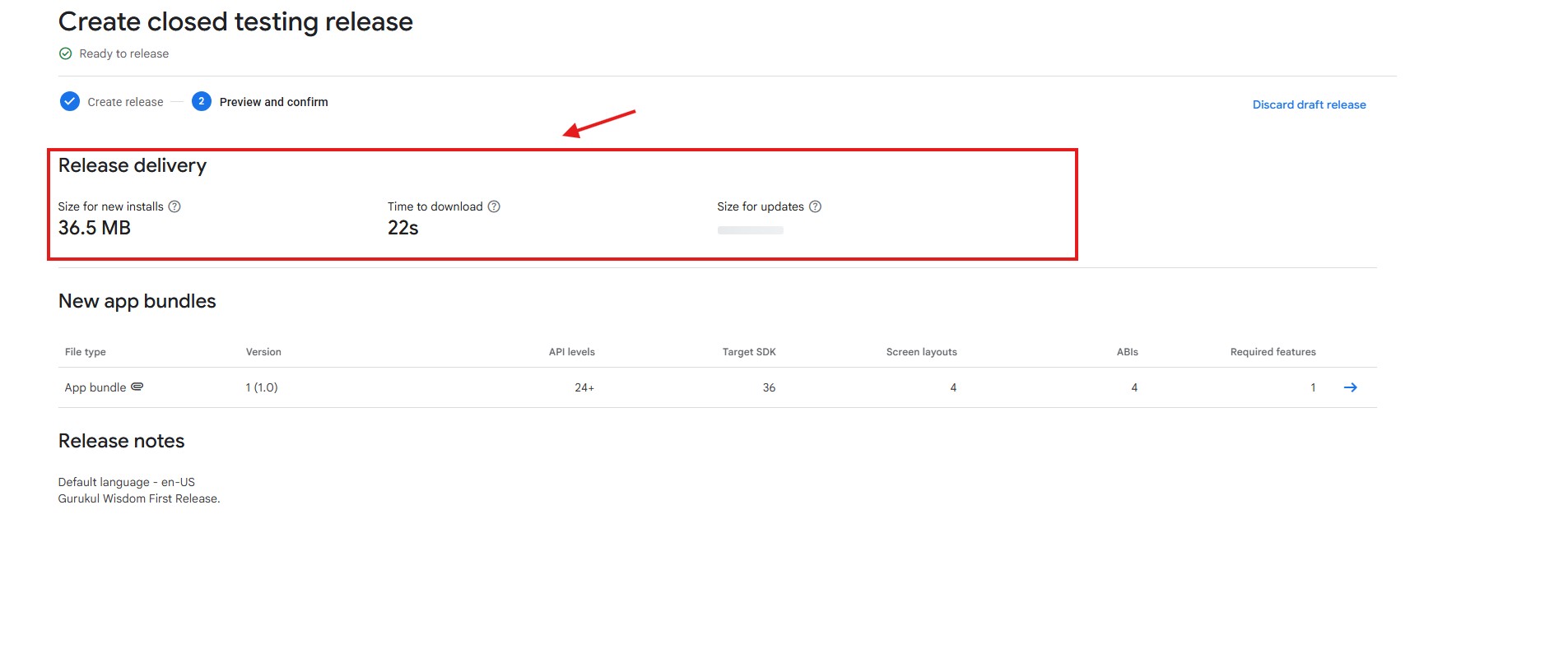
Task: Click the File type column header
Action: pyautogui.click(x=86, y=352)
